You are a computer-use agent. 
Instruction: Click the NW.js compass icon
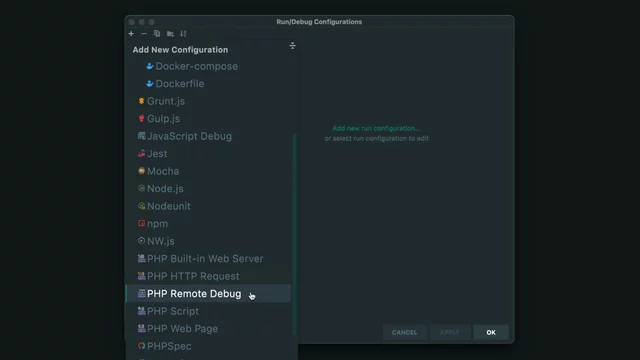pos(141,241)
